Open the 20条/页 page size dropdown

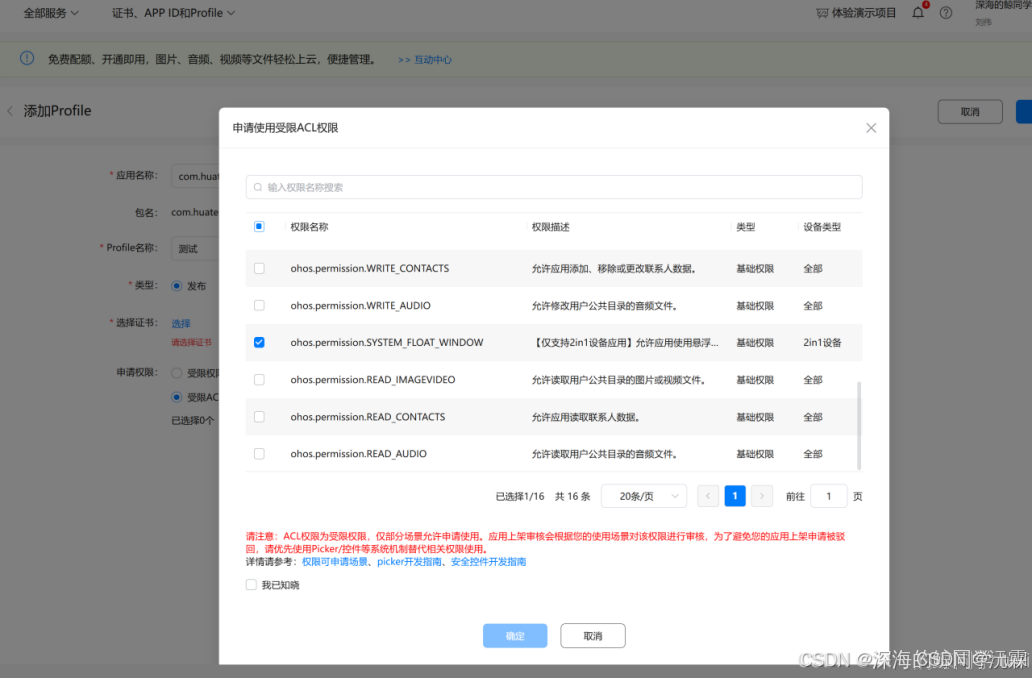coord(644,496)
